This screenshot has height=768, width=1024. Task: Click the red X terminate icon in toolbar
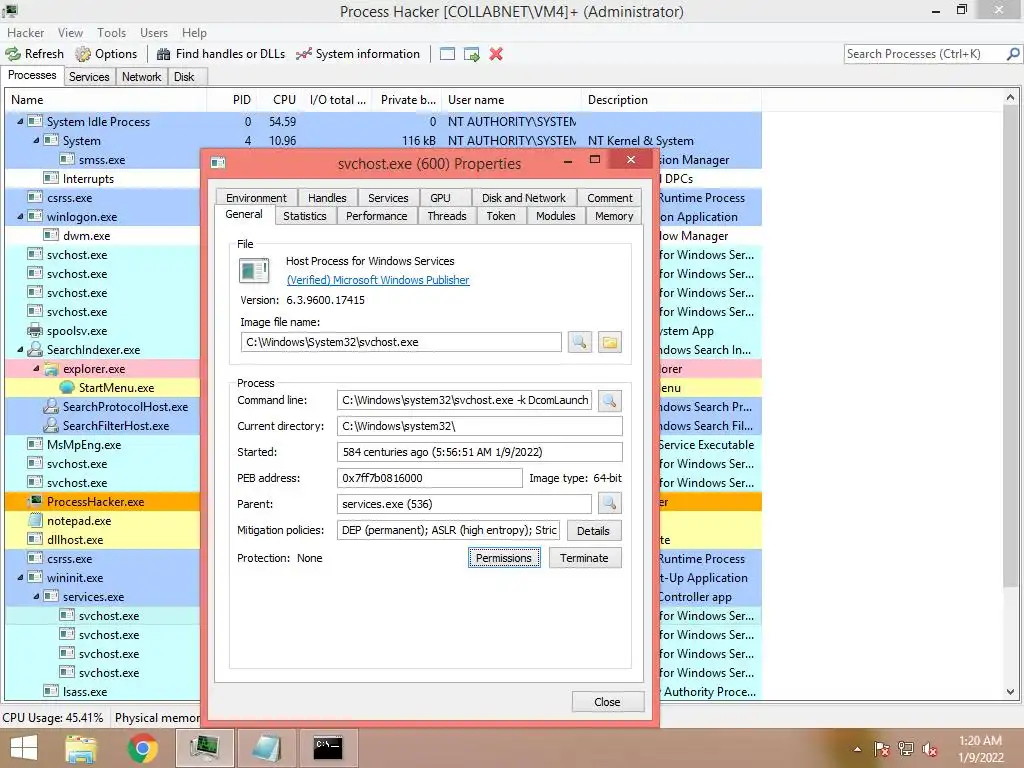point(496,54)
